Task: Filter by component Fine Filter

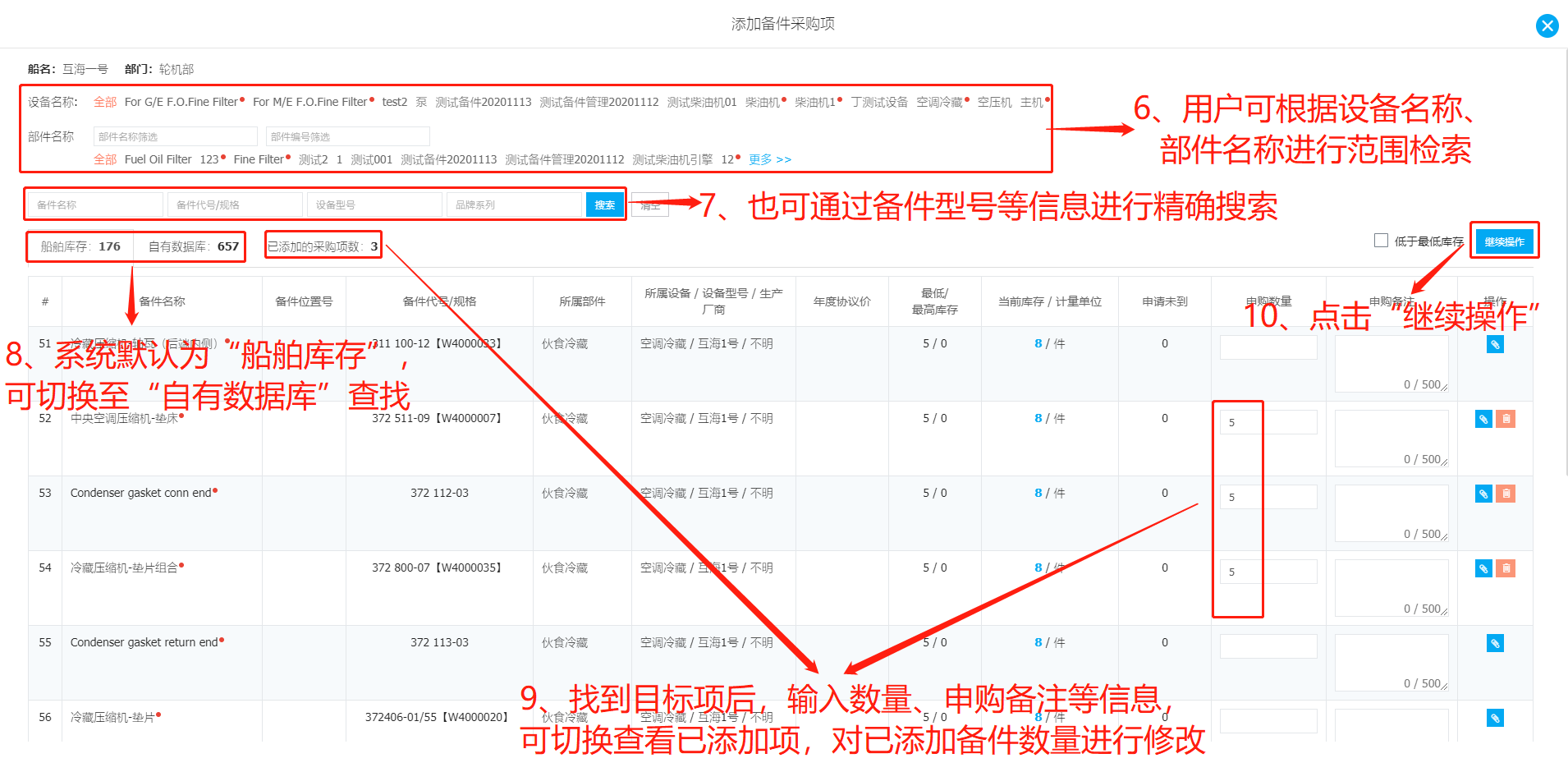Action: coord(259,159)
